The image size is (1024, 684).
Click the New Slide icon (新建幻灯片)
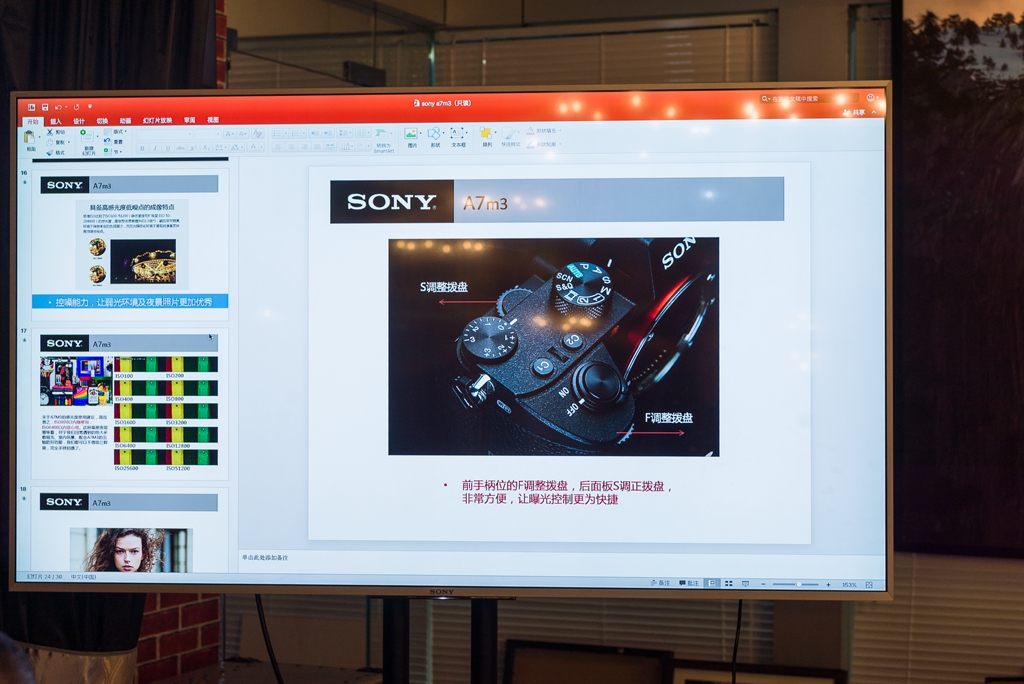pyautogui.click(x=87, y=136)
